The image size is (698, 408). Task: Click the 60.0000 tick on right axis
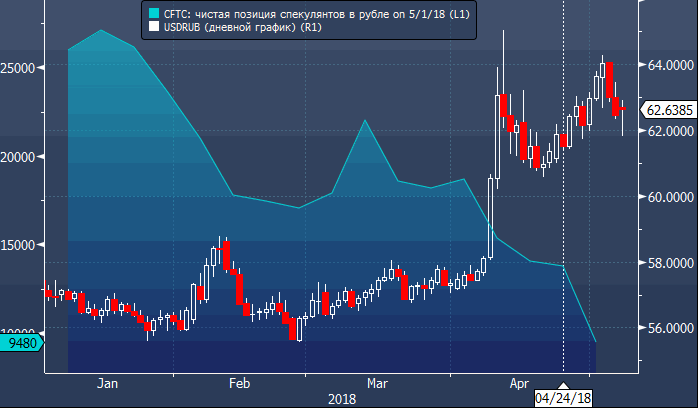pos(668,197)
